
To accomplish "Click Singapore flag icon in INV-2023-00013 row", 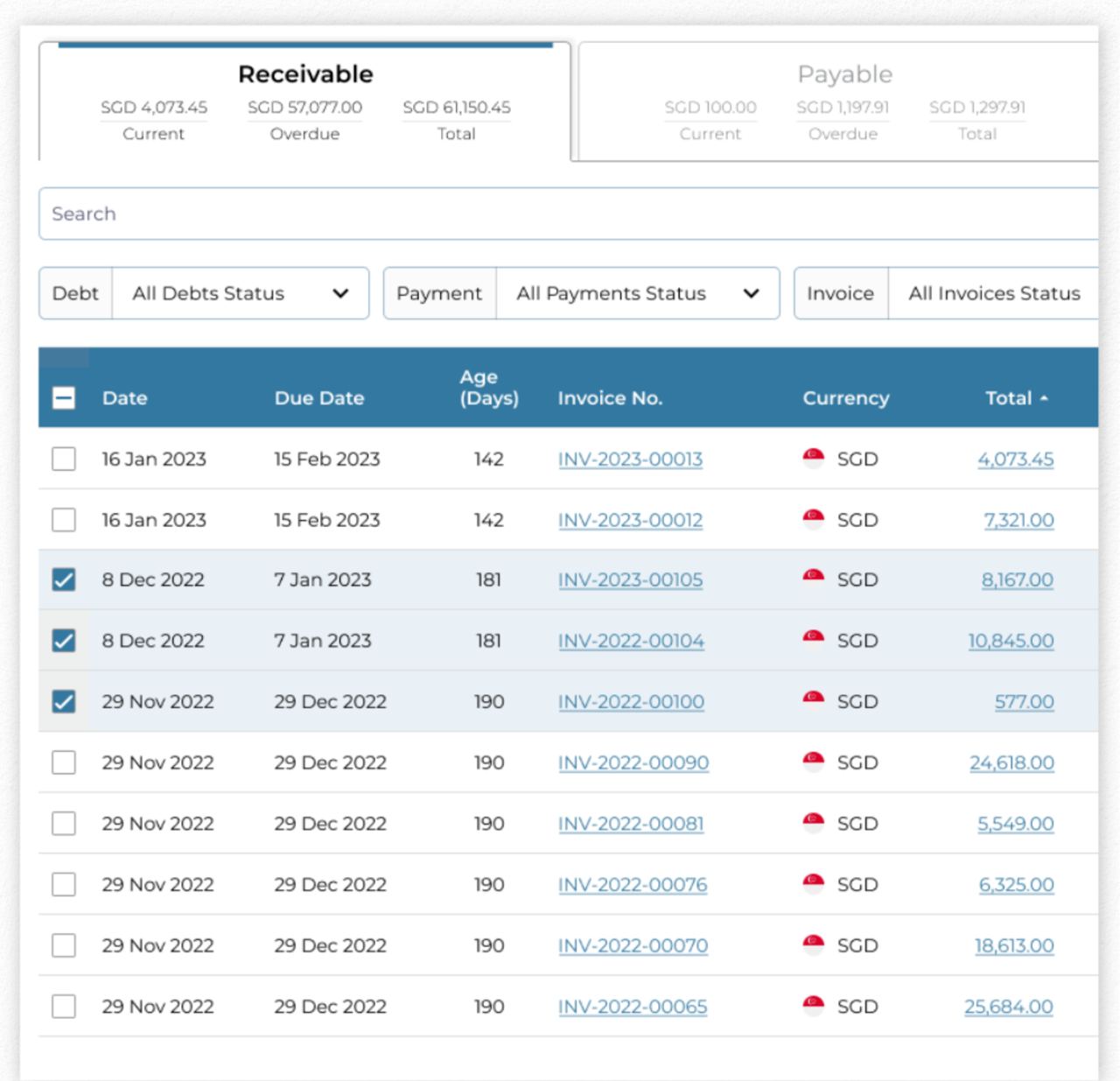I will (814, 458).
